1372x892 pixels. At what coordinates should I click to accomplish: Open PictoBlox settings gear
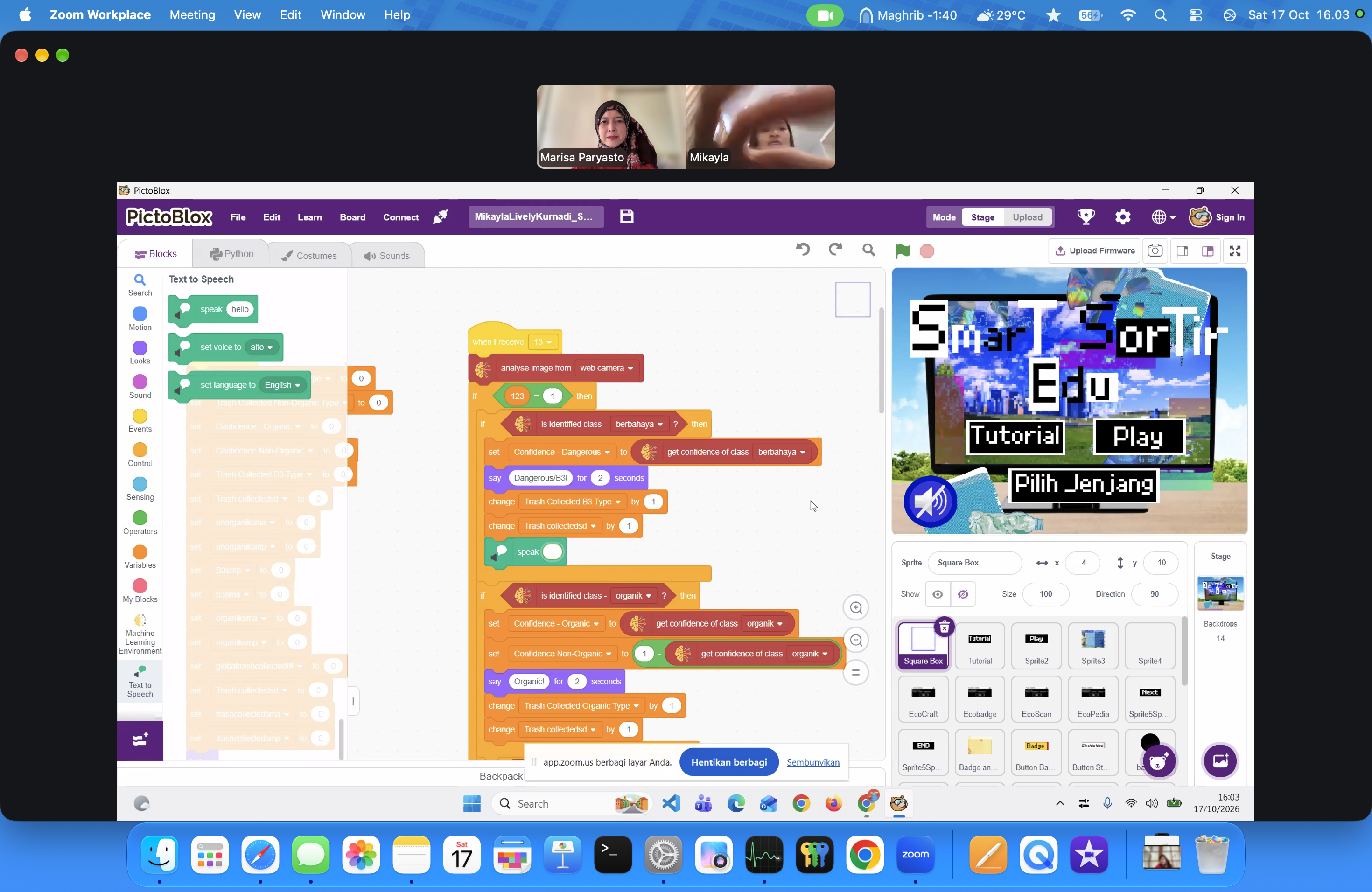pos(1122,216)
